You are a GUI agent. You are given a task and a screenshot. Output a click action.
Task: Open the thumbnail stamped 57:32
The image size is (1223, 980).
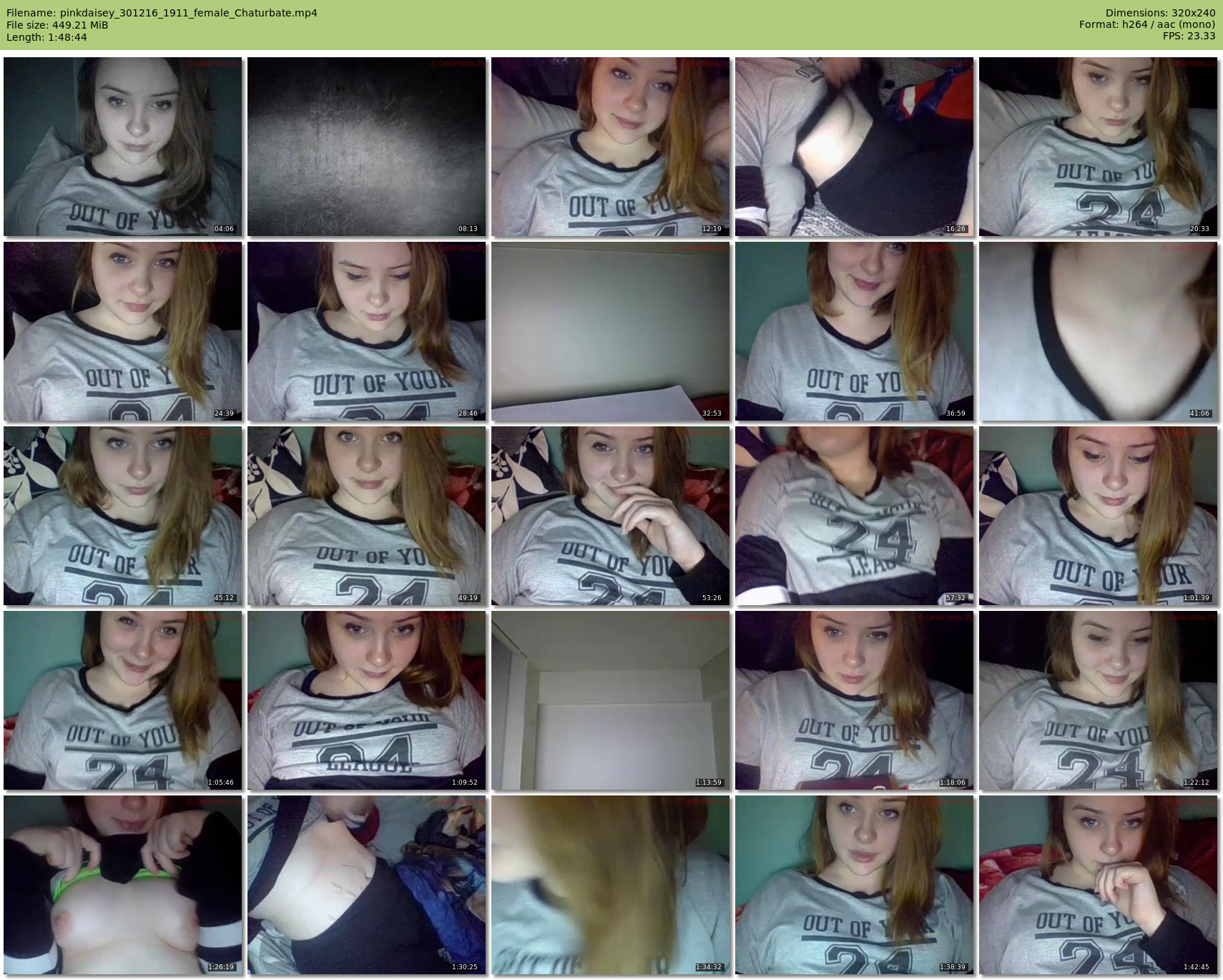coord(855,516)
